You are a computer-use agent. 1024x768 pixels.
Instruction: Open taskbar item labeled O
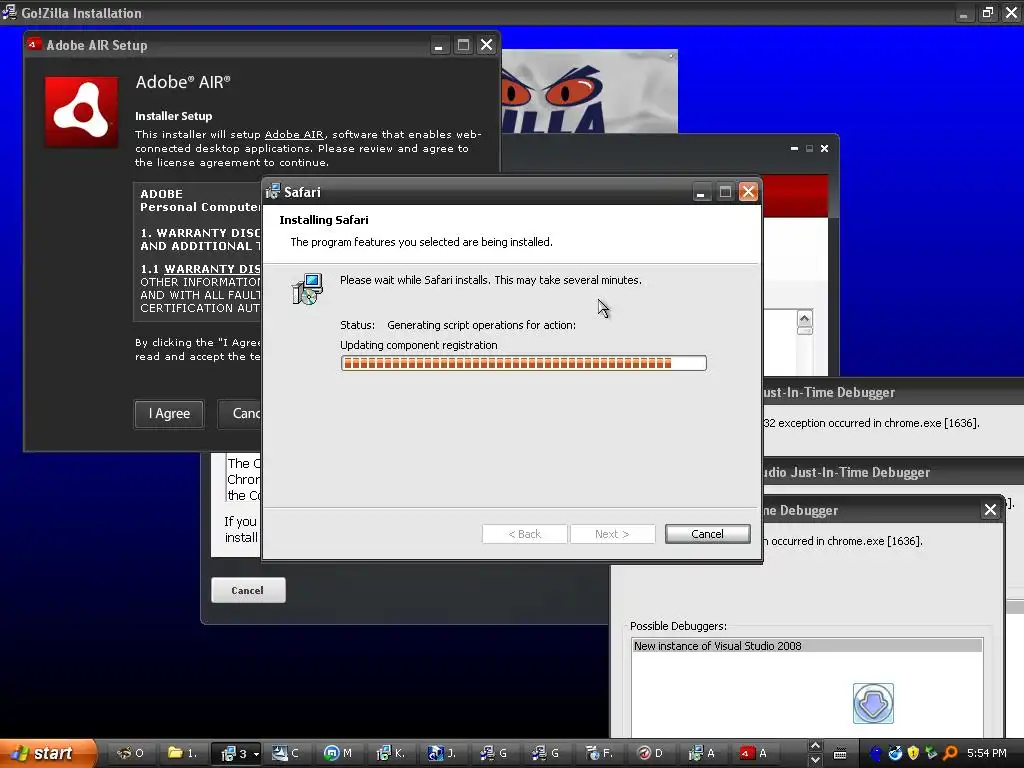pyautogui.click(x=130, y=753)
